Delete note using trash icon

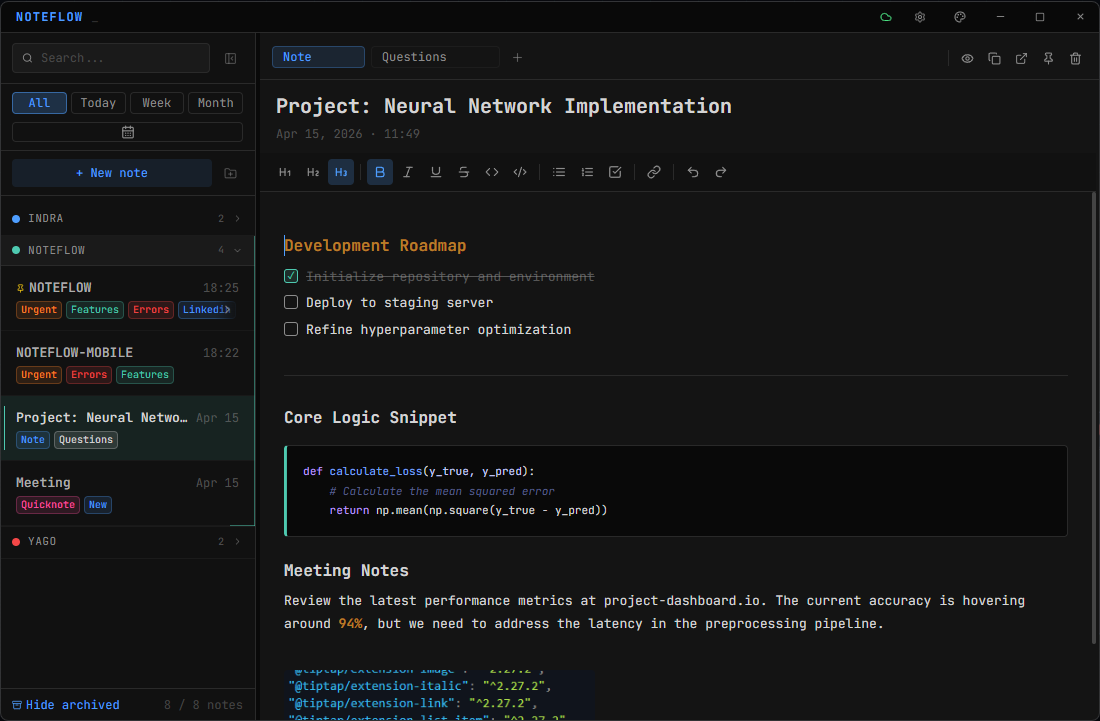(x=1076, y=58)
